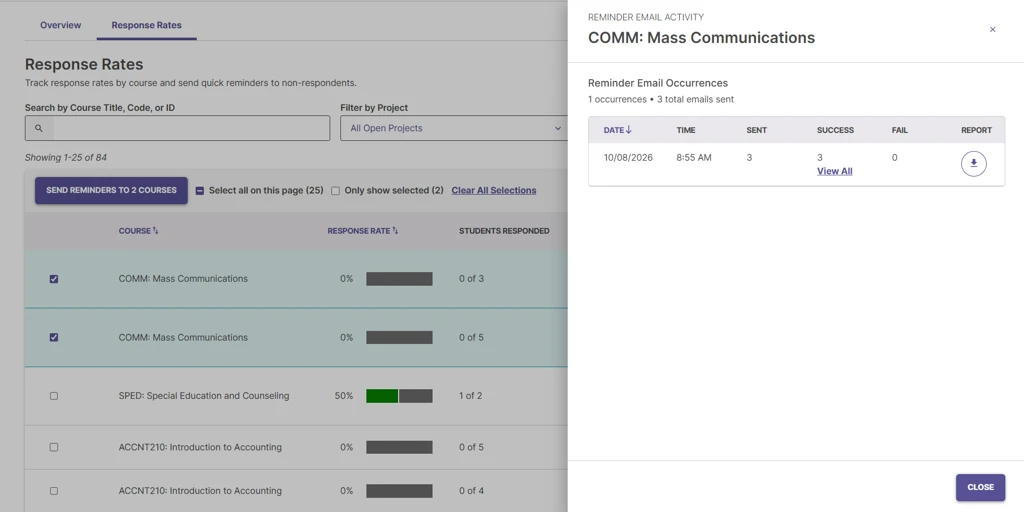Enable Only show selected checkbox
Image resolution: width=1024 pixels, height=512 pixels.
335,191
